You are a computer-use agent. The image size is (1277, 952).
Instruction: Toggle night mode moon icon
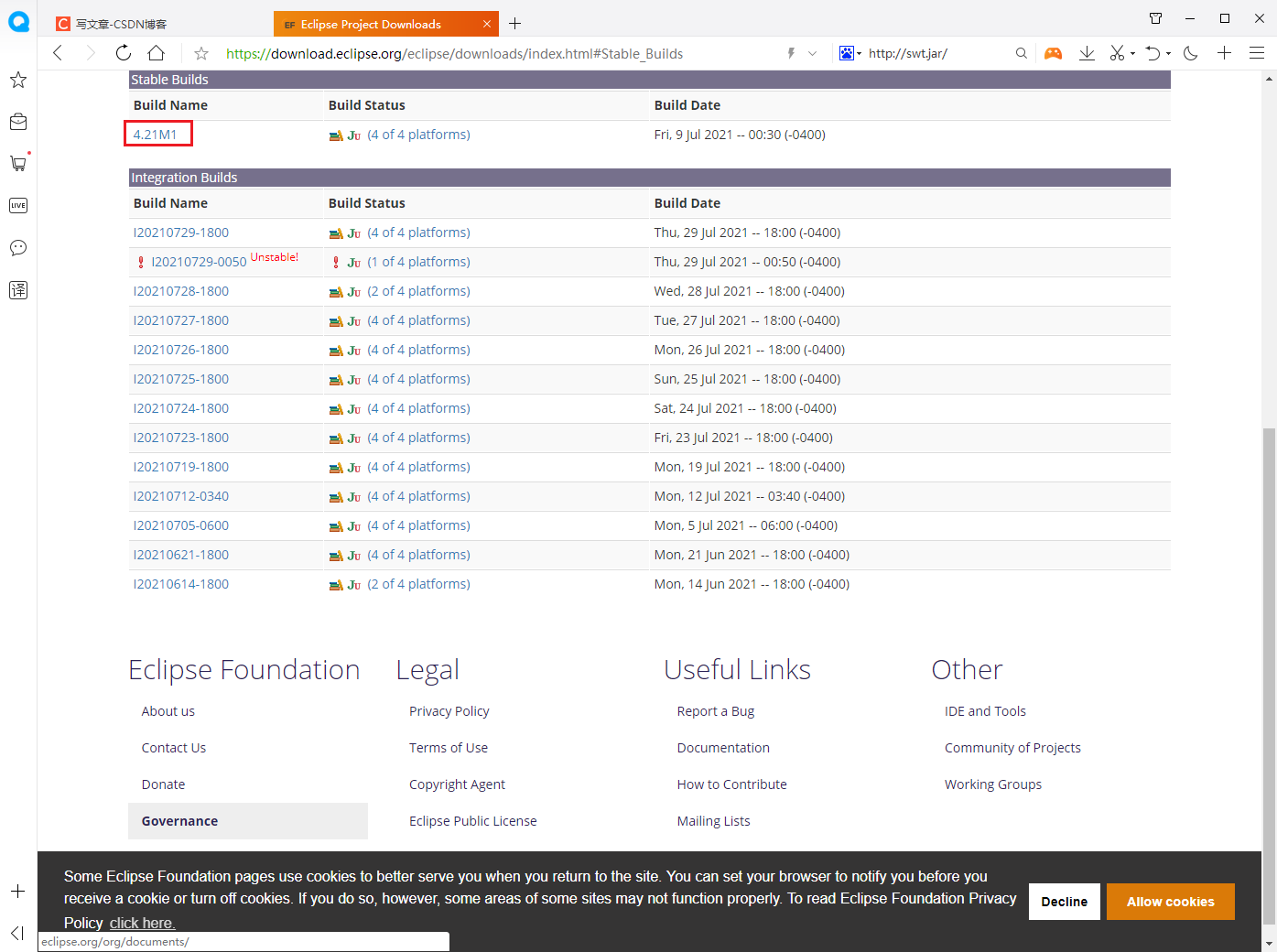click(1191, 53)
